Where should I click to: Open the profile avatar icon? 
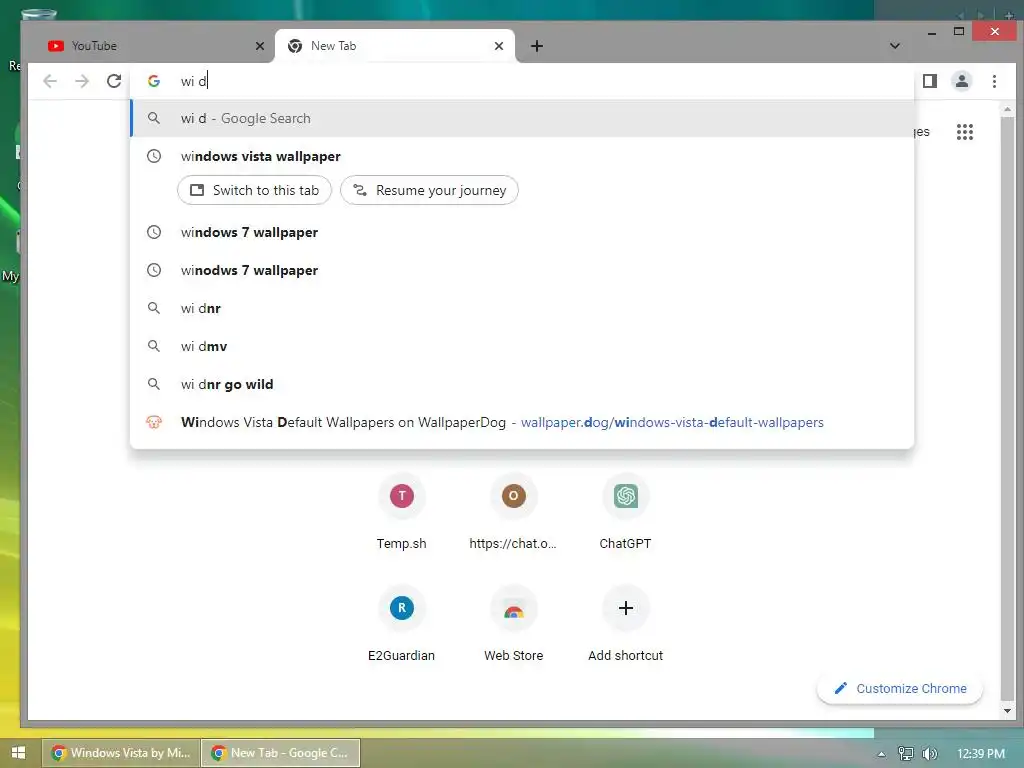[961, 81]
